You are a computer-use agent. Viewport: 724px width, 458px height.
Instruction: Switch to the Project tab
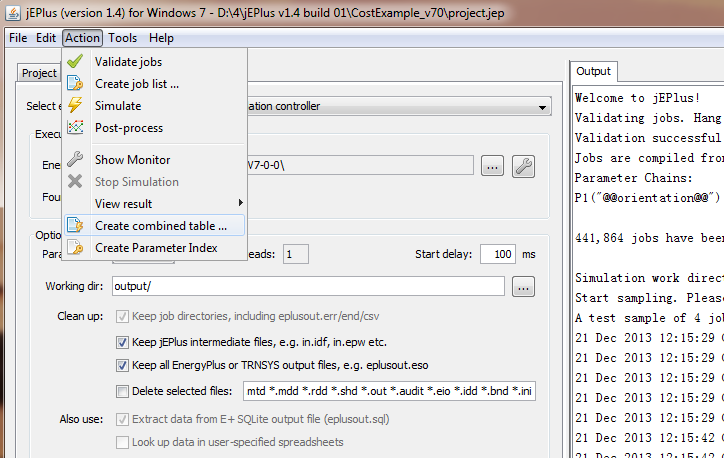point(39,73)
